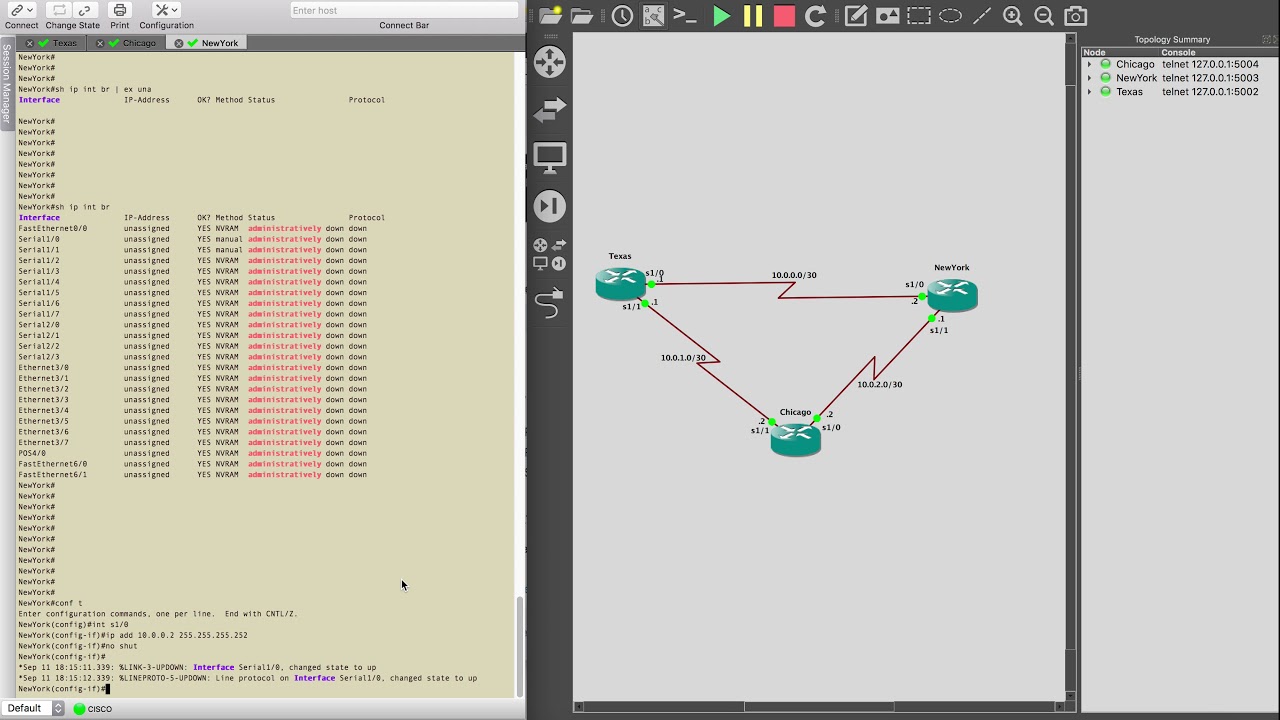Open the Session Manager side panel
The width and height of the screenshot is (1280, 720).
click(x=6, y=84)
